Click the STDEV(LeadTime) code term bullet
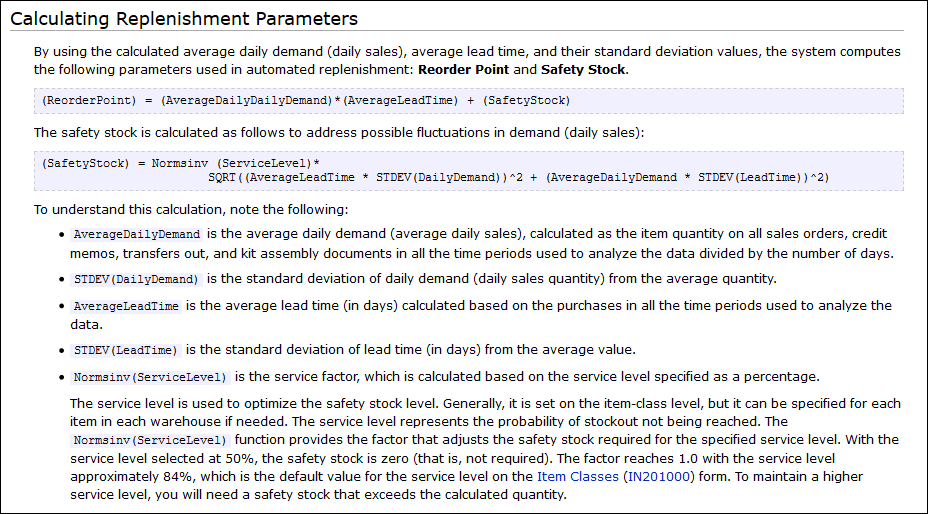The image size is (928, 514). pyautogui.click(x=127, y=350)
